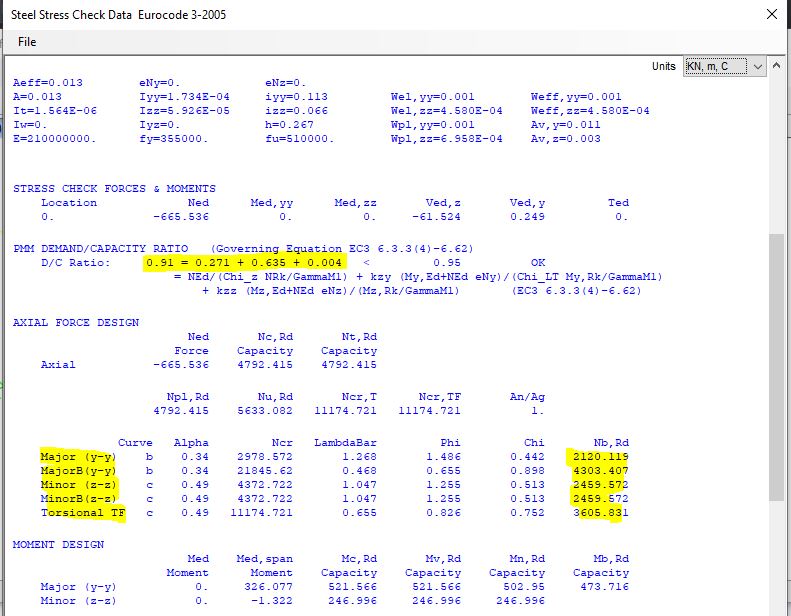Click the Nc,Rd capacity value 4792.415

click(x=265, y=365)
